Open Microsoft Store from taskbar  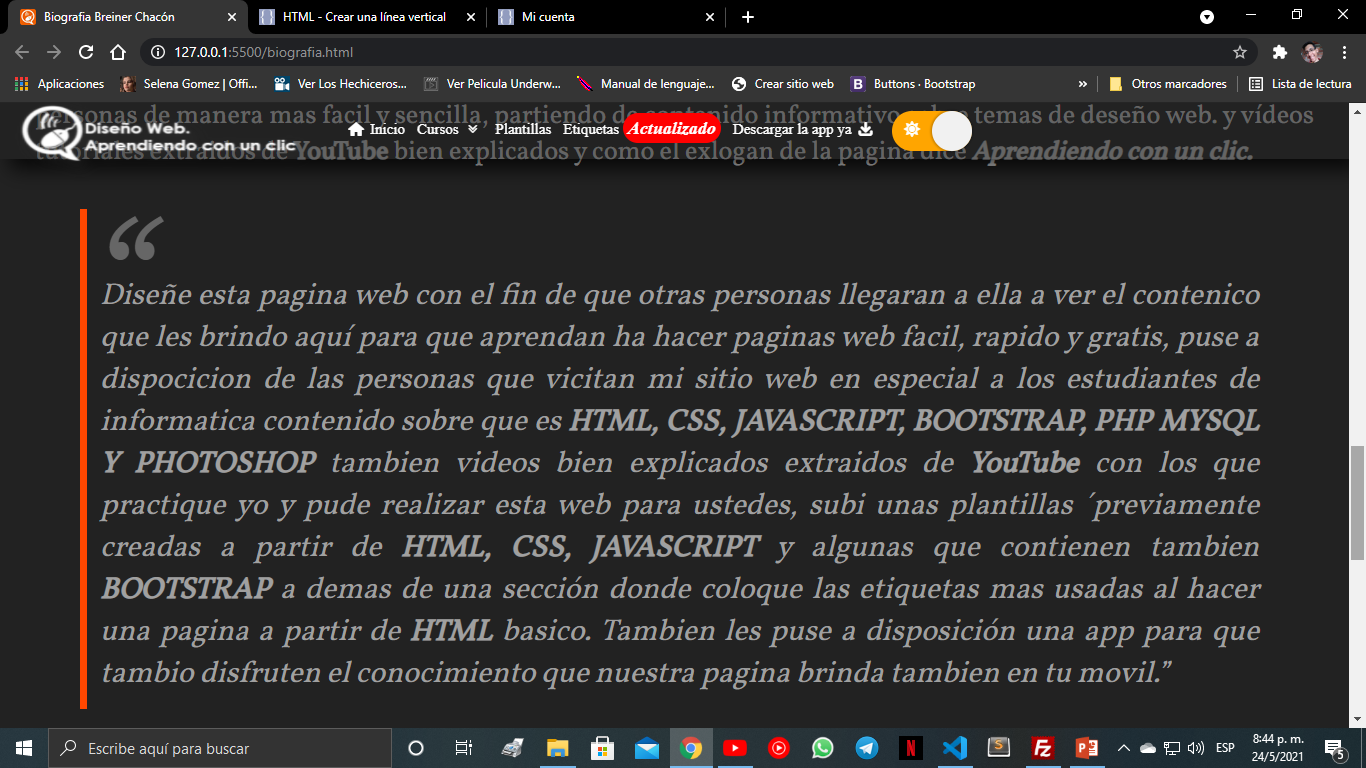pyautogui.click(x=602, y=748)
